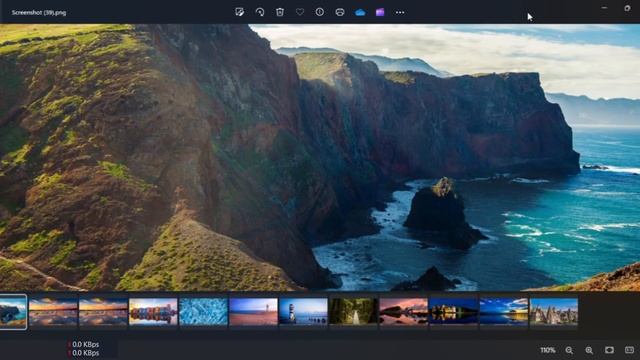Select the rock formations thumbnail
The height and width of the screenshot is (360, 640).
(553, 312)
